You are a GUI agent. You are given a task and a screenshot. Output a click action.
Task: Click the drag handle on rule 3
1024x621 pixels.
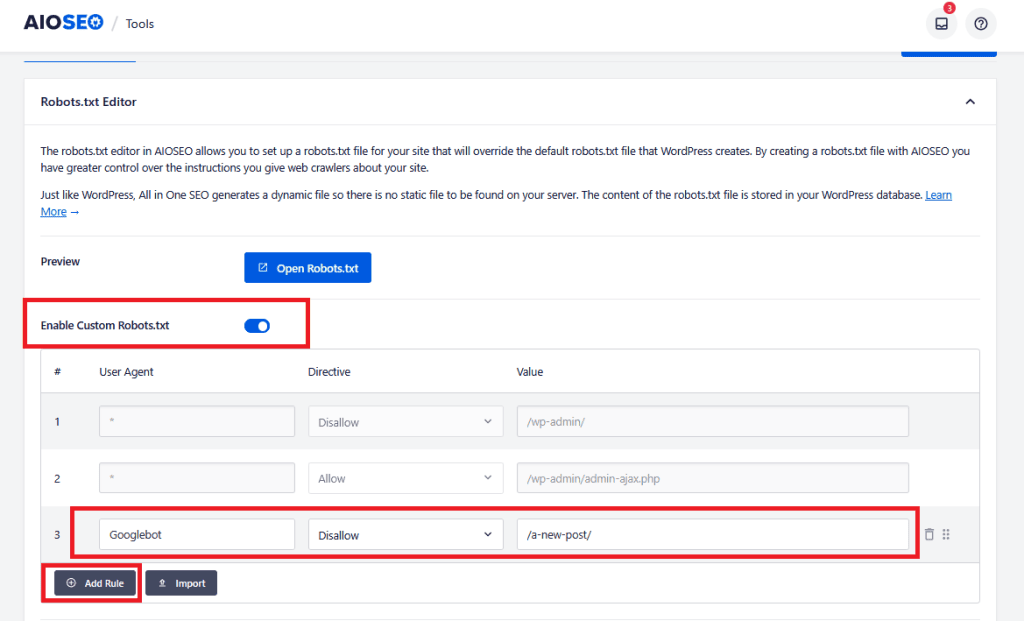[x=946, y=535]
